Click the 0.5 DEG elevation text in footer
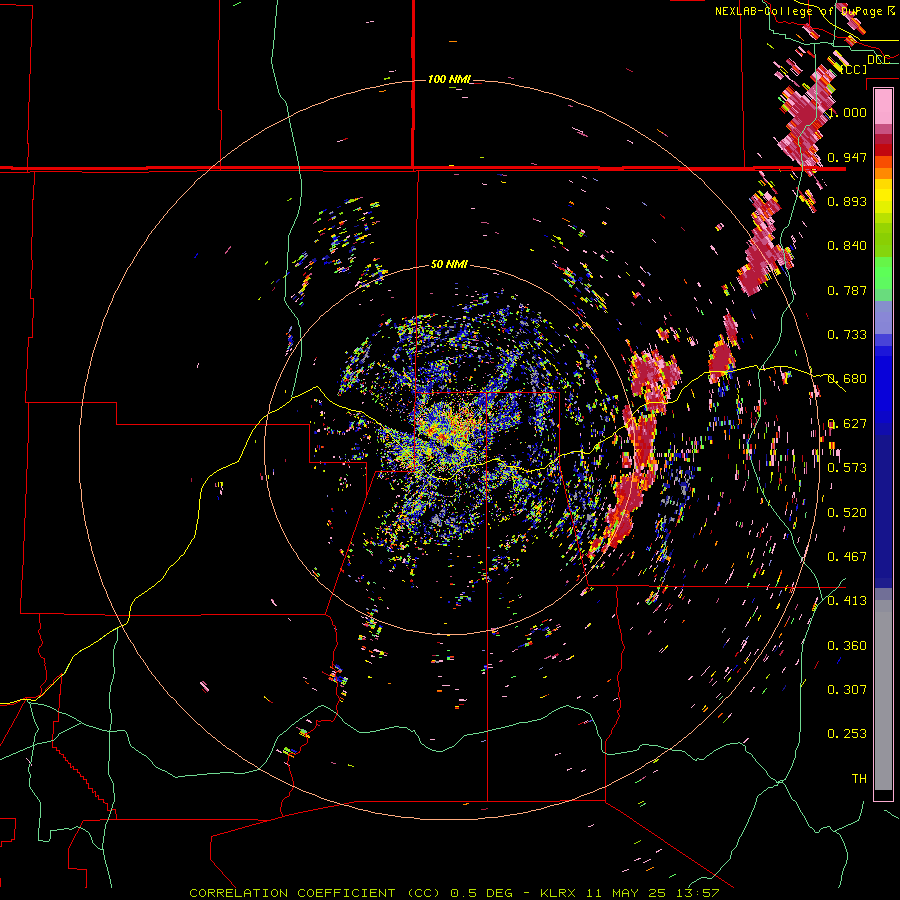The image size is (900, 900). tap(481, 893)
